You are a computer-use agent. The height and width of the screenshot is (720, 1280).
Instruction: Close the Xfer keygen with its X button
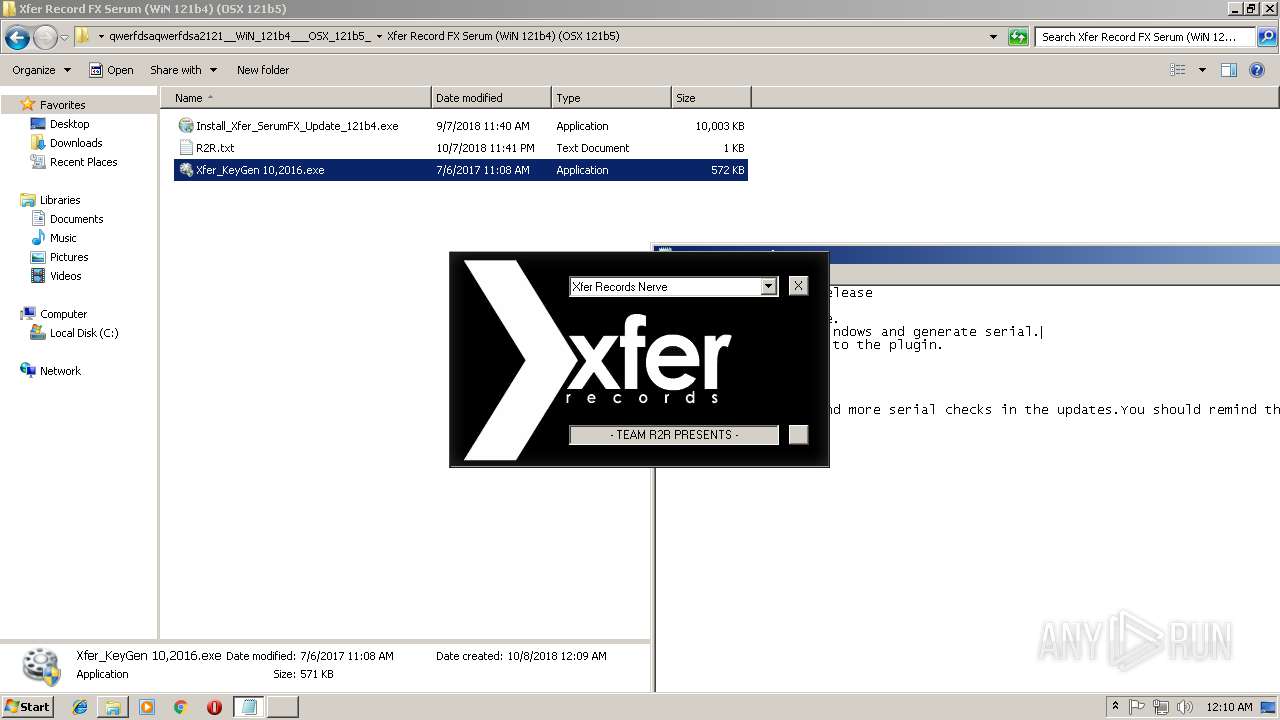pos(798,286)
